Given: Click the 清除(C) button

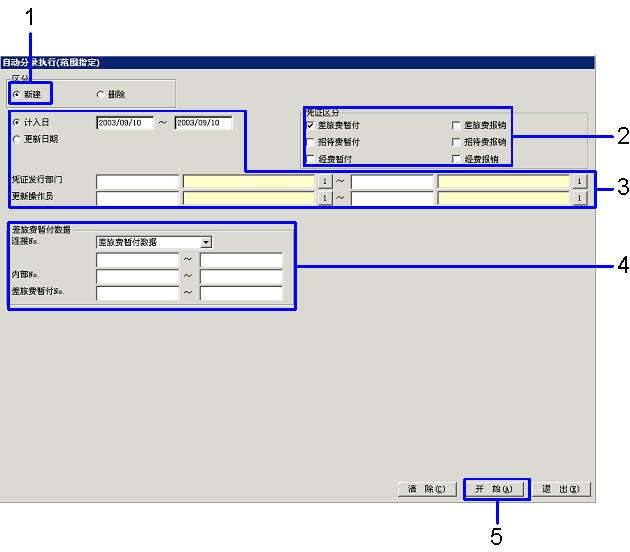Looking at the screenshot, I should [427, 489].
